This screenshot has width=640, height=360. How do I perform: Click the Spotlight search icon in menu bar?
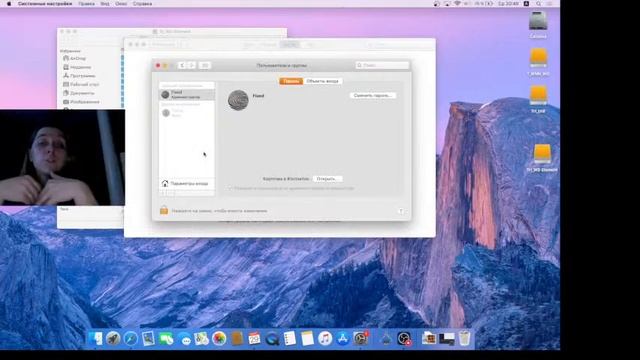point(539,4)
